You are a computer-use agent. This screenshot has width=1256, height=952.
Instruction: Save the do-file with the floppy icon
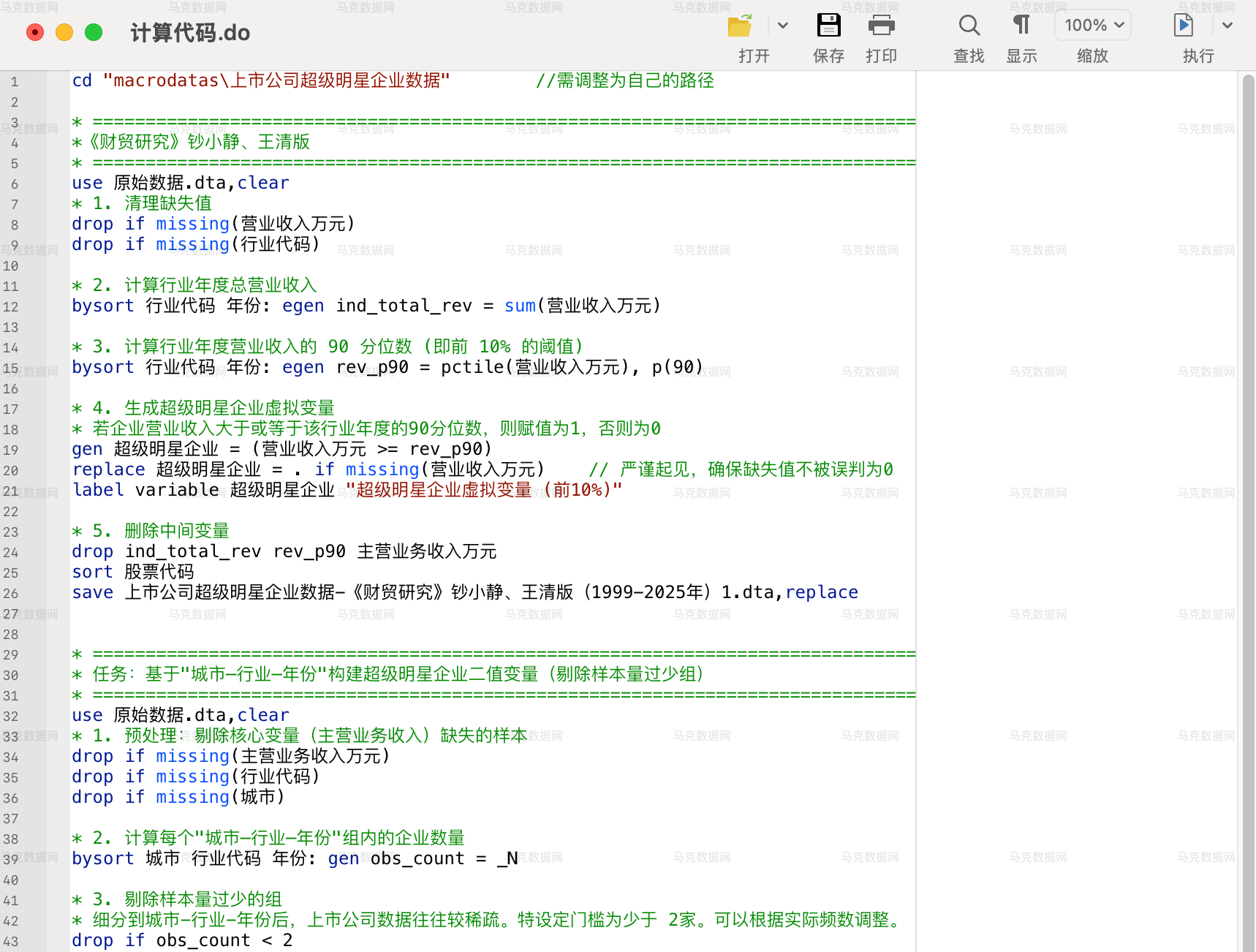(x=828, y=26)
